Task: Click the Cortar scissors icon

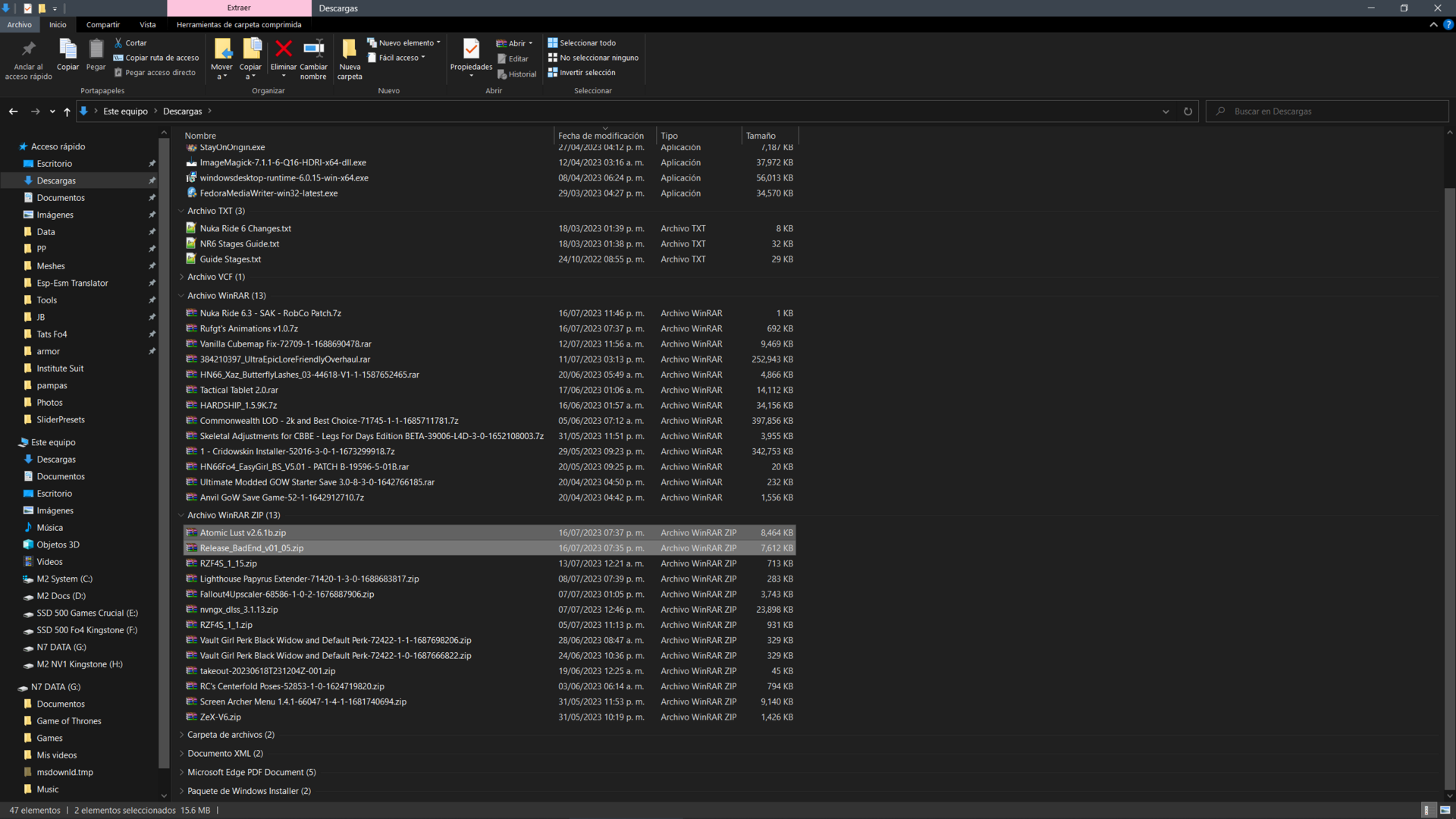Action: 118,43
